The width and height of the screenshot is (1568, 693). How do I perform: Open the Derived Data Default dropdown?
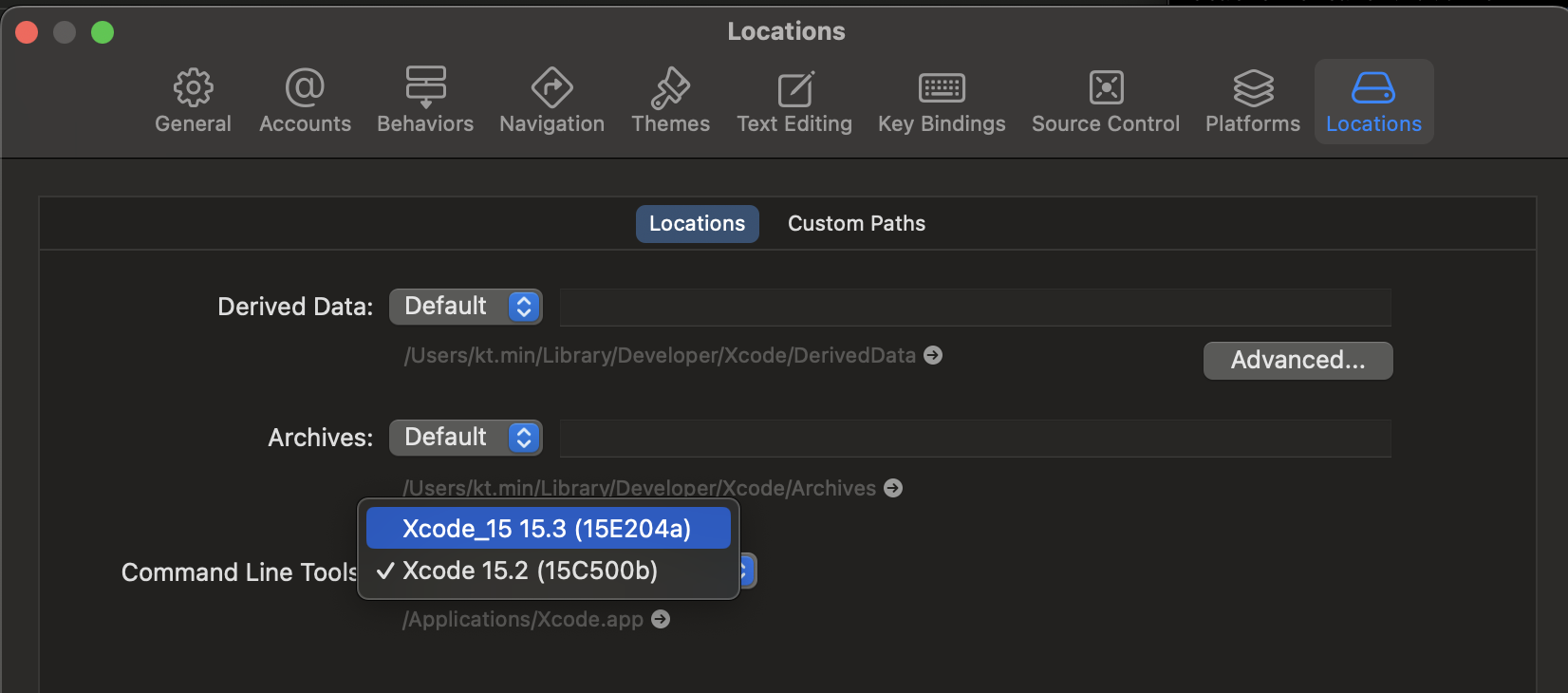[466, 307]
